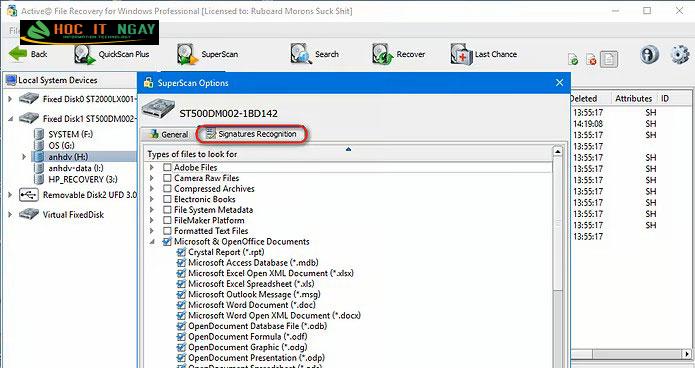695x368 pixels.
Task: Untick Microsoft Word Document (*.doc)
Action: (x=181, y=305)
